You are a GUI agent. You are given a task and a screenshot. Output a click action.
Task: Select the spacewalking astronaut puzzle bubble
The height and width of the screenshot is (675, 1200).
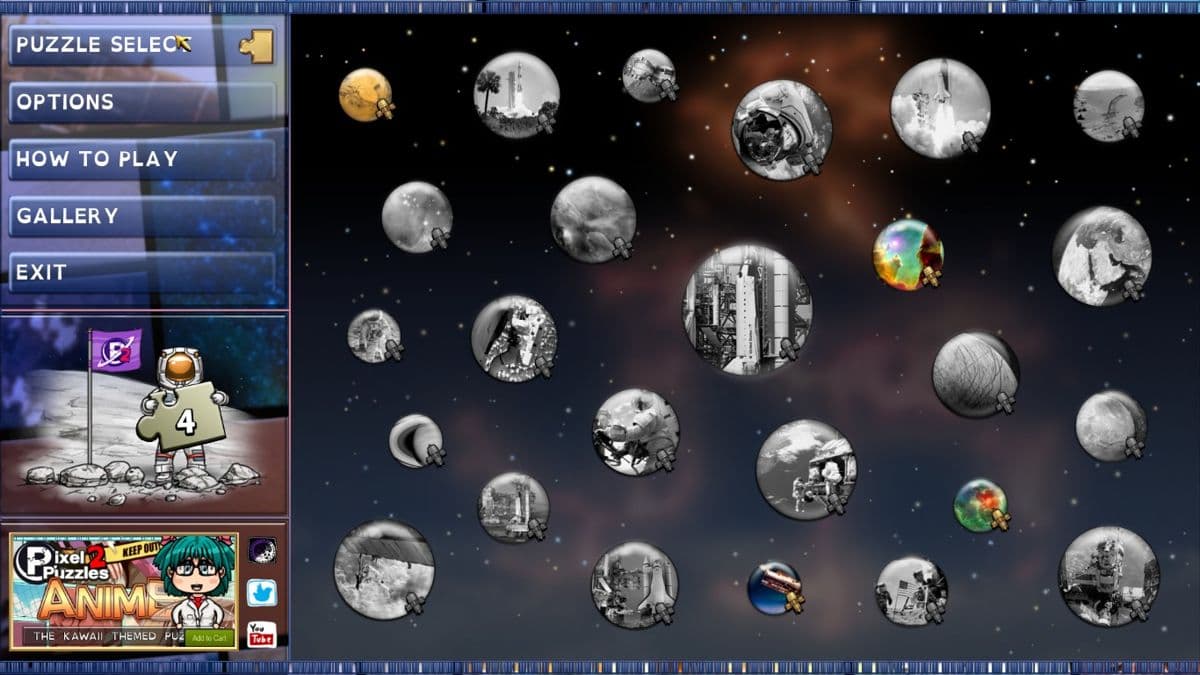pyautogui.click(x=513, y=338)
